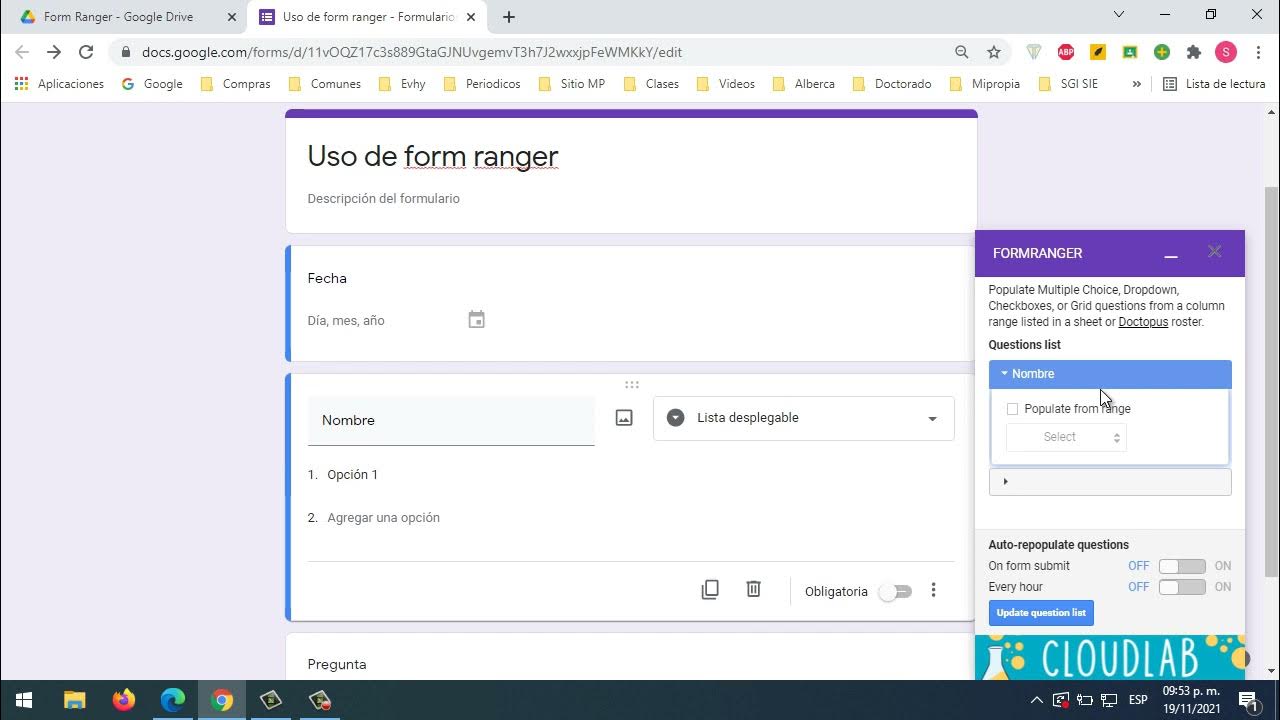
Task: Close the Form Ranger Drive tab
Action: (232, 17)
